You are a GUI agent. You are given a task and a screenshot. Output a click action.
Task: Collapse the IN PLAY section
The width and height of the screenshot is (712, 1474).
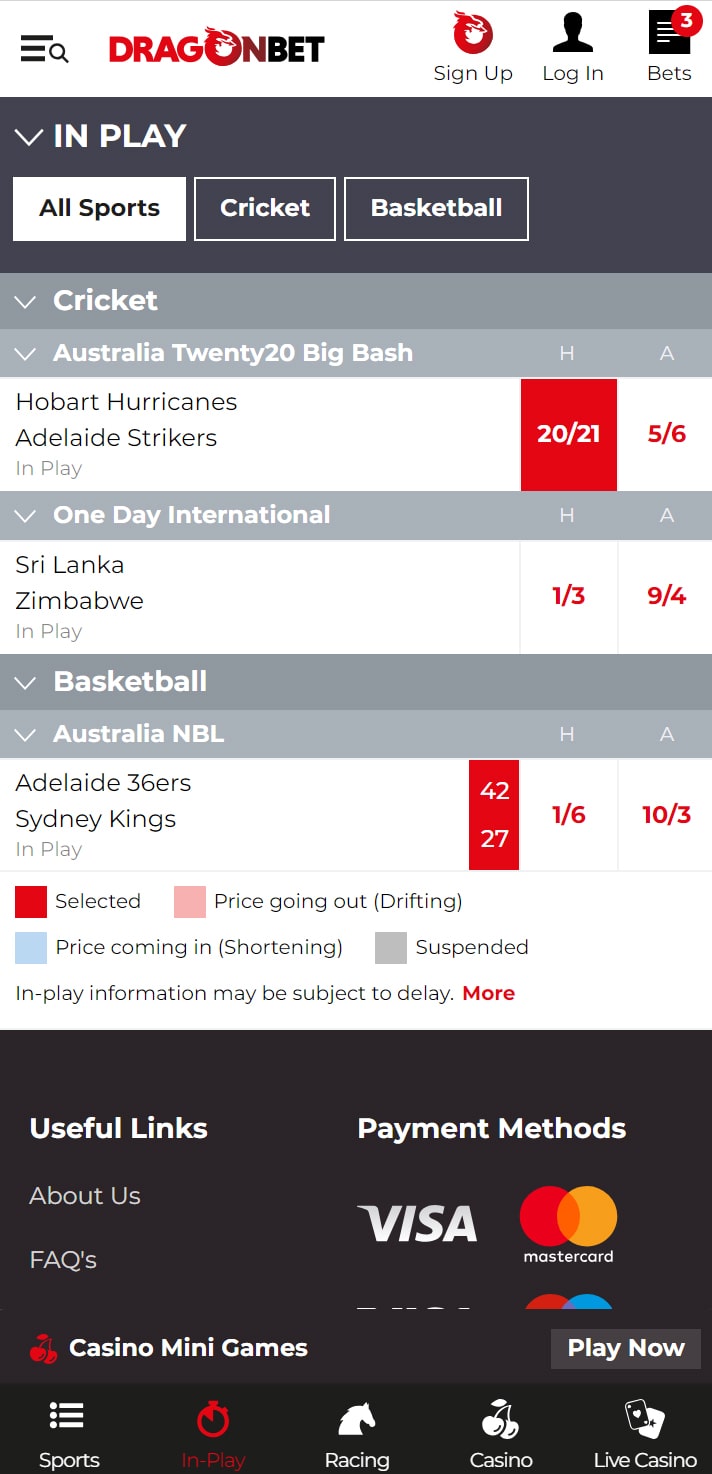coord(28,136)
